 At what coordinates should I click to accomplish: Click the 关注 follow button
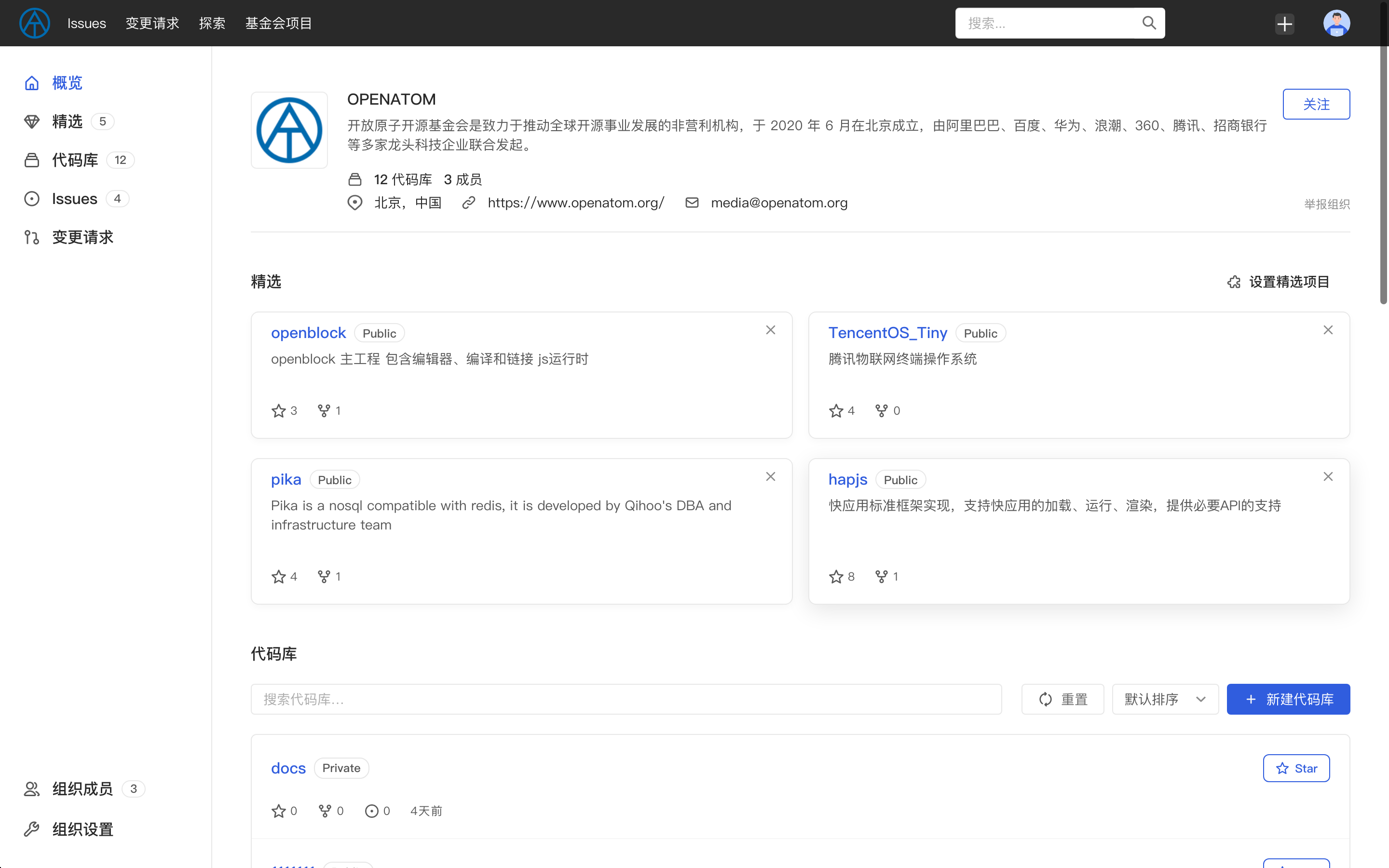click(1316, 104)
